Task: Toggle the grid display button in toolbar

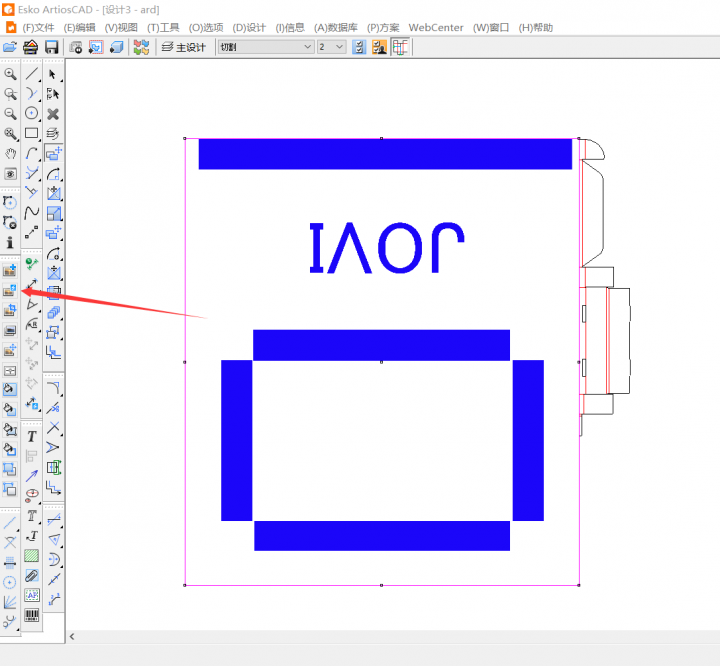Action: pyautogui.click(x=401, y=47)
